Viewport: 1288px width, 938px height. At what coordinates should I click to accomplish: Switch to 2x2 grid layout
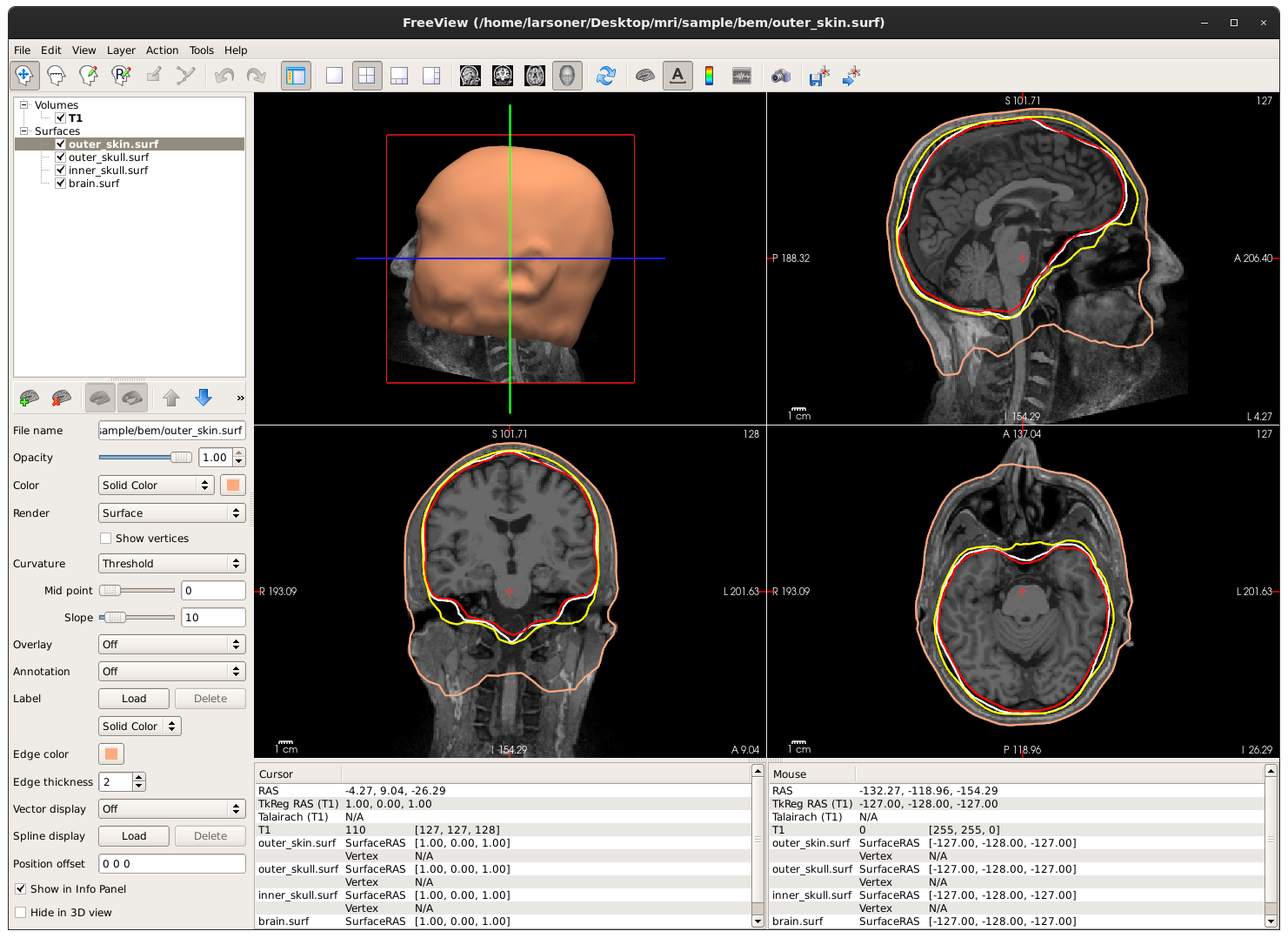(x=367, y=76)
